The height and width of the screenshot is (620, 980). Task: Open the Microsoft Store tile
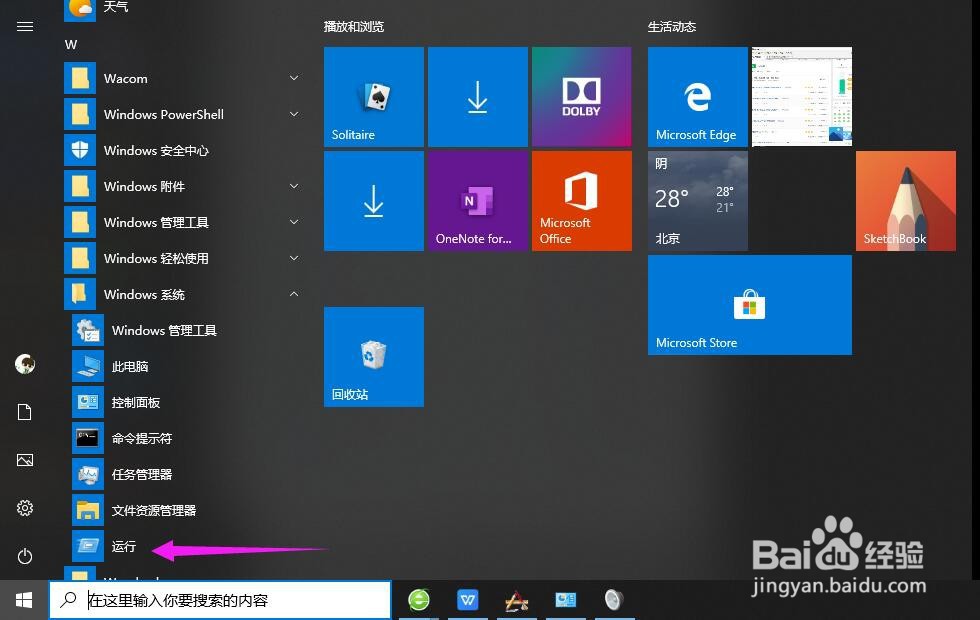tap(749, 305)
